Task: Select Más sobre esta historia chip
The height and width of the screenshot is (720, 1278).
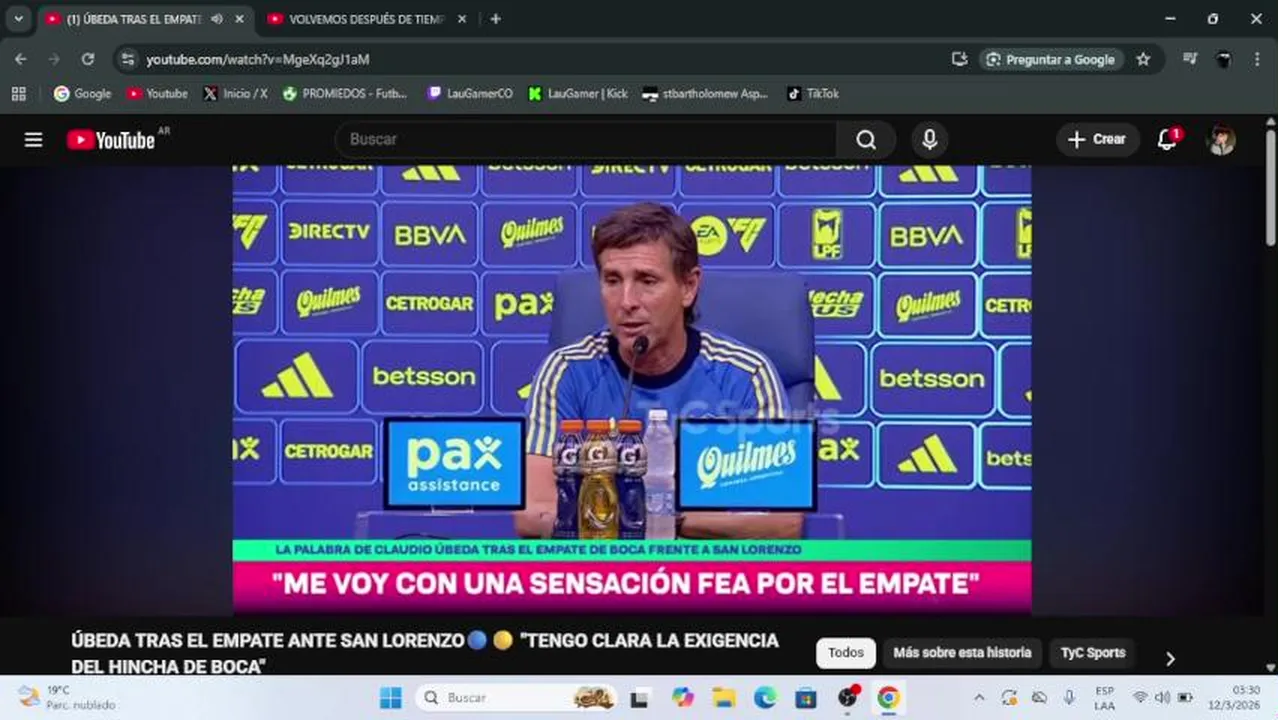Action: point(962,653)
